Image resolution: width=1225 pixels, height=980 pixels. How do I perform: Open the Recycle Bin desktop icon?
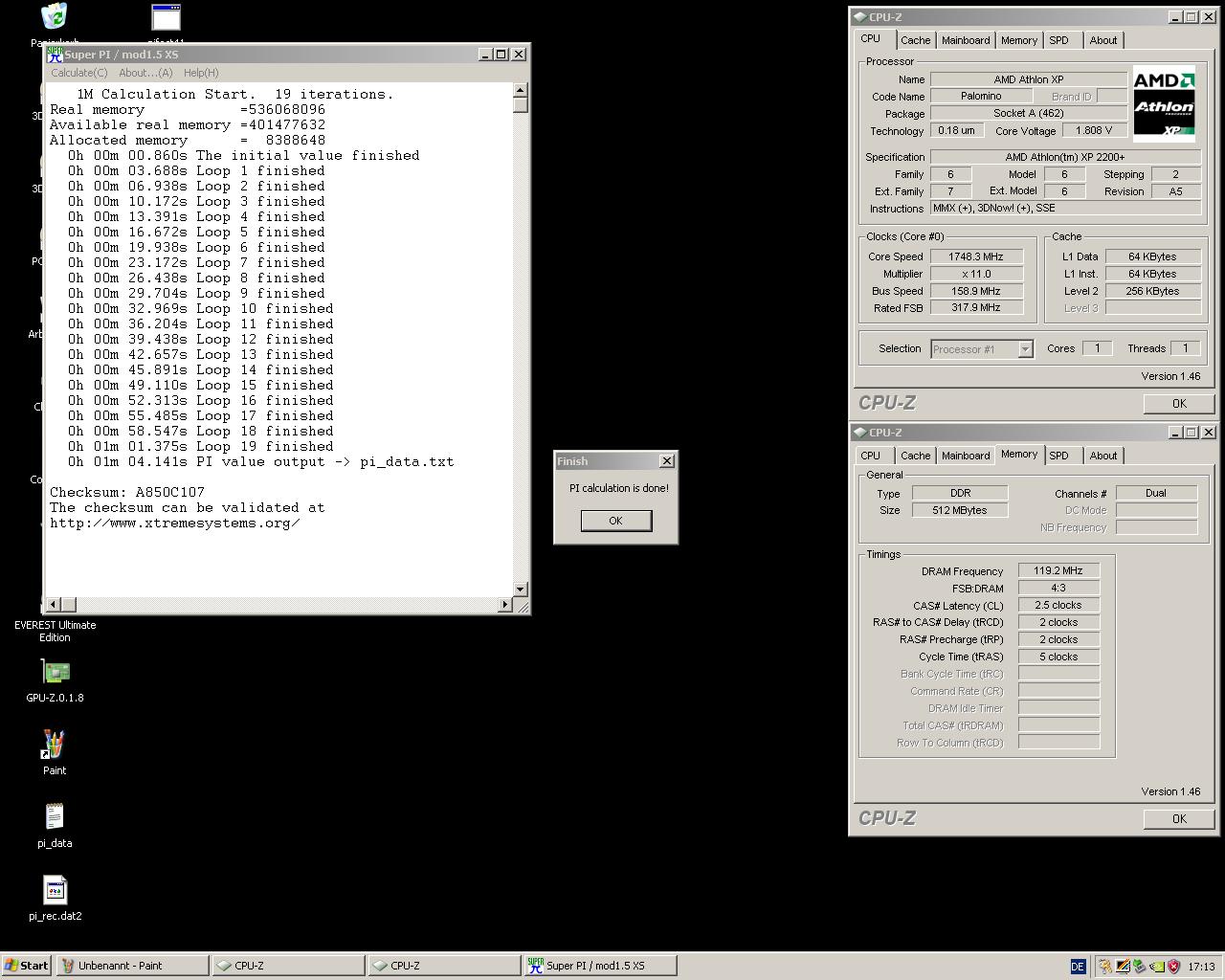55,16
